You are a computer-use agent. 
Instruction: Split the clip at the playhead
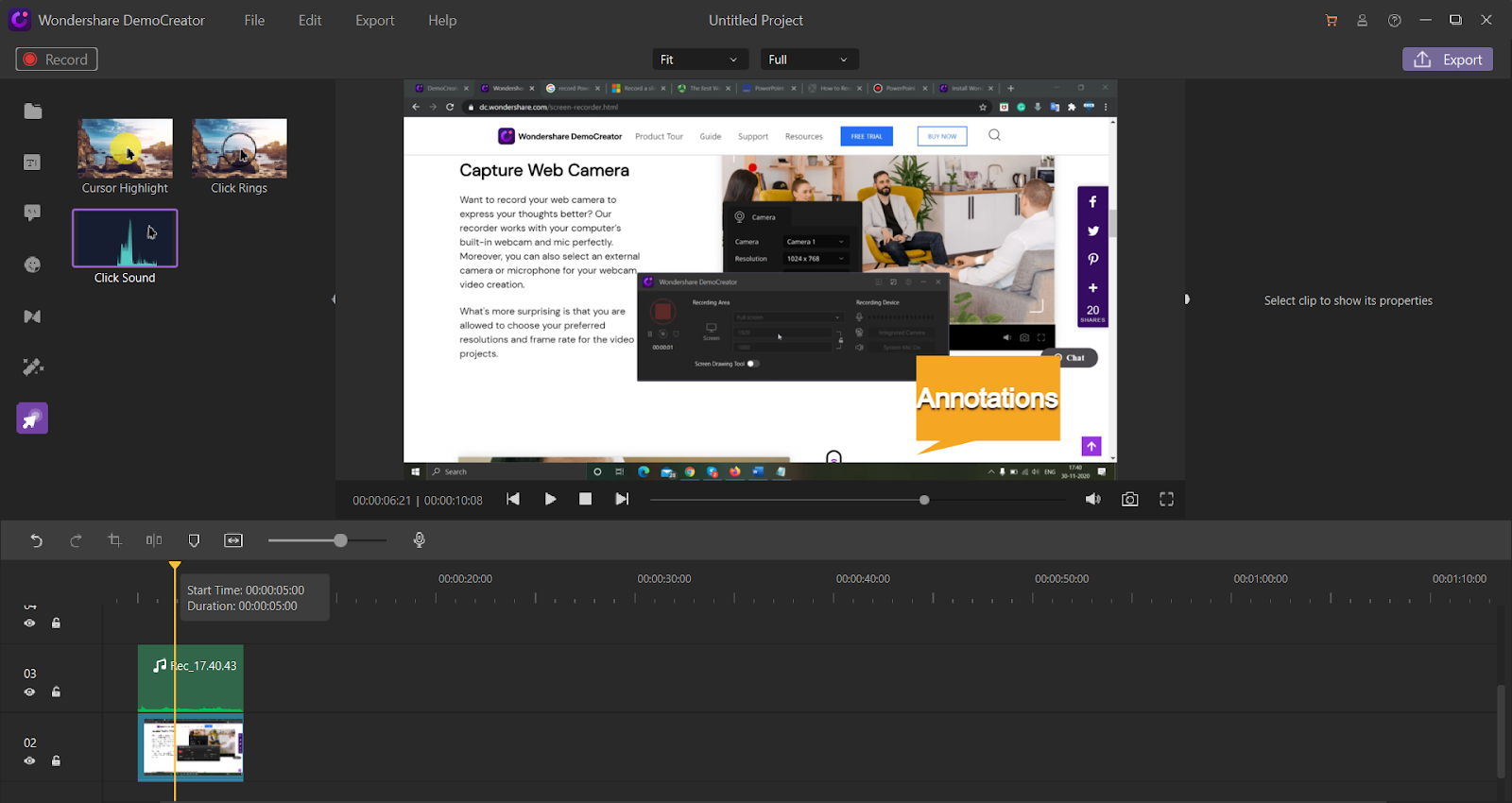pos(154,540)
